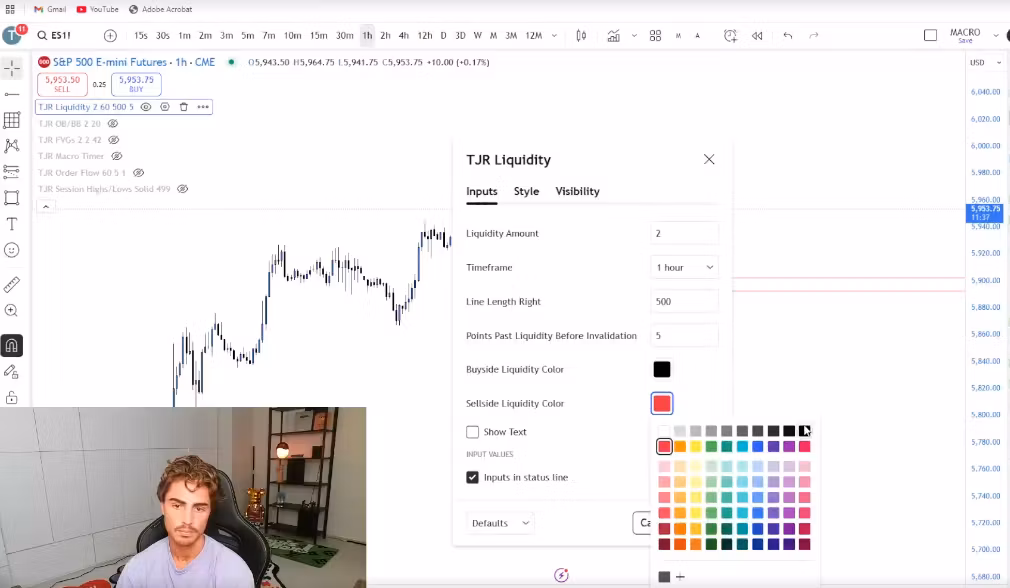
Task: Click the Line Length Right field
Action: pyautogui.click(x=684, y=301)
